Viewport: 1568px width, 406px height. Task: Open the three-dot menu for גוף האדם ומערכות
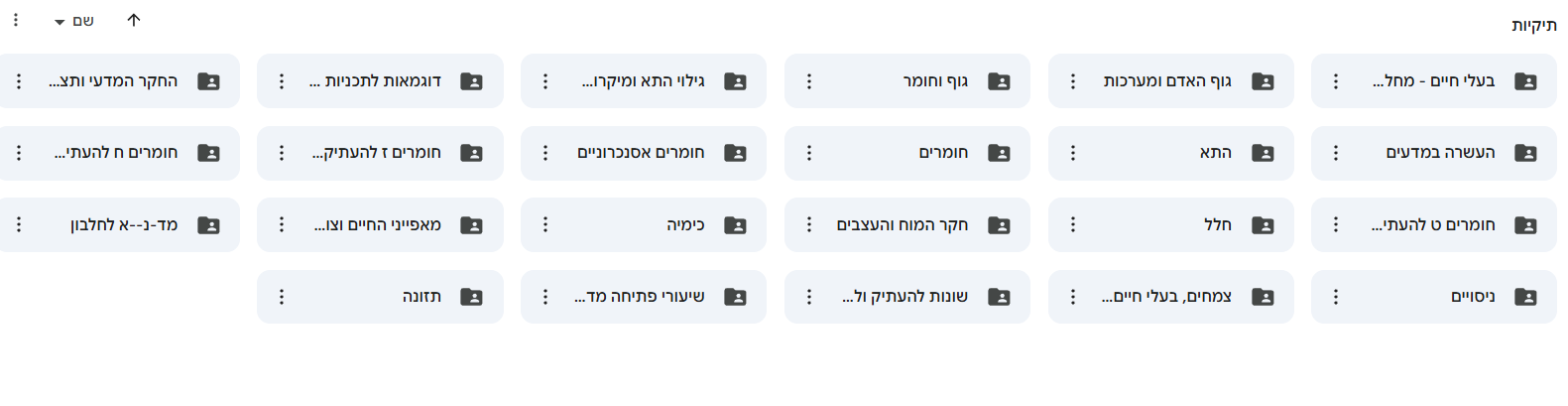(x=1073, y=81)
